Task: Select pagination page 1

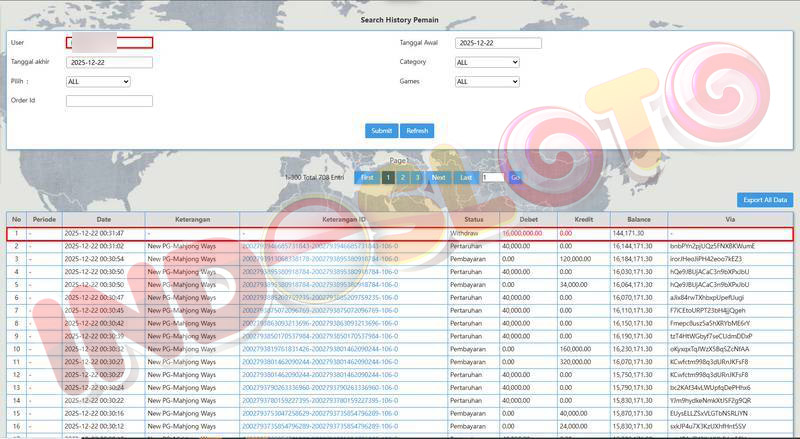Action: pos(388,177)
